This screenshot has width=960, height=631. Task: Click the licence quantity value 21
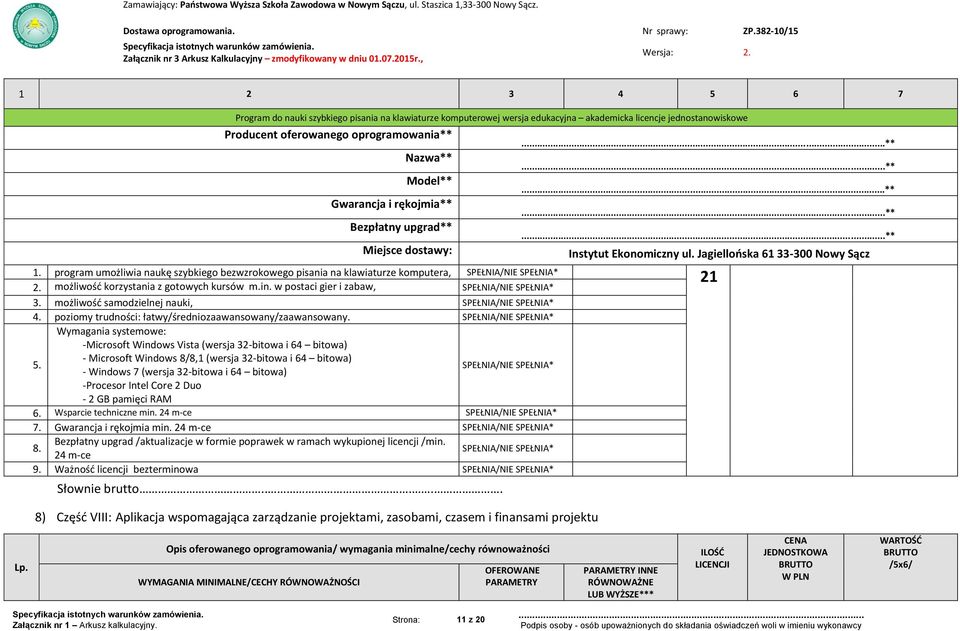(x=708, y=277)
